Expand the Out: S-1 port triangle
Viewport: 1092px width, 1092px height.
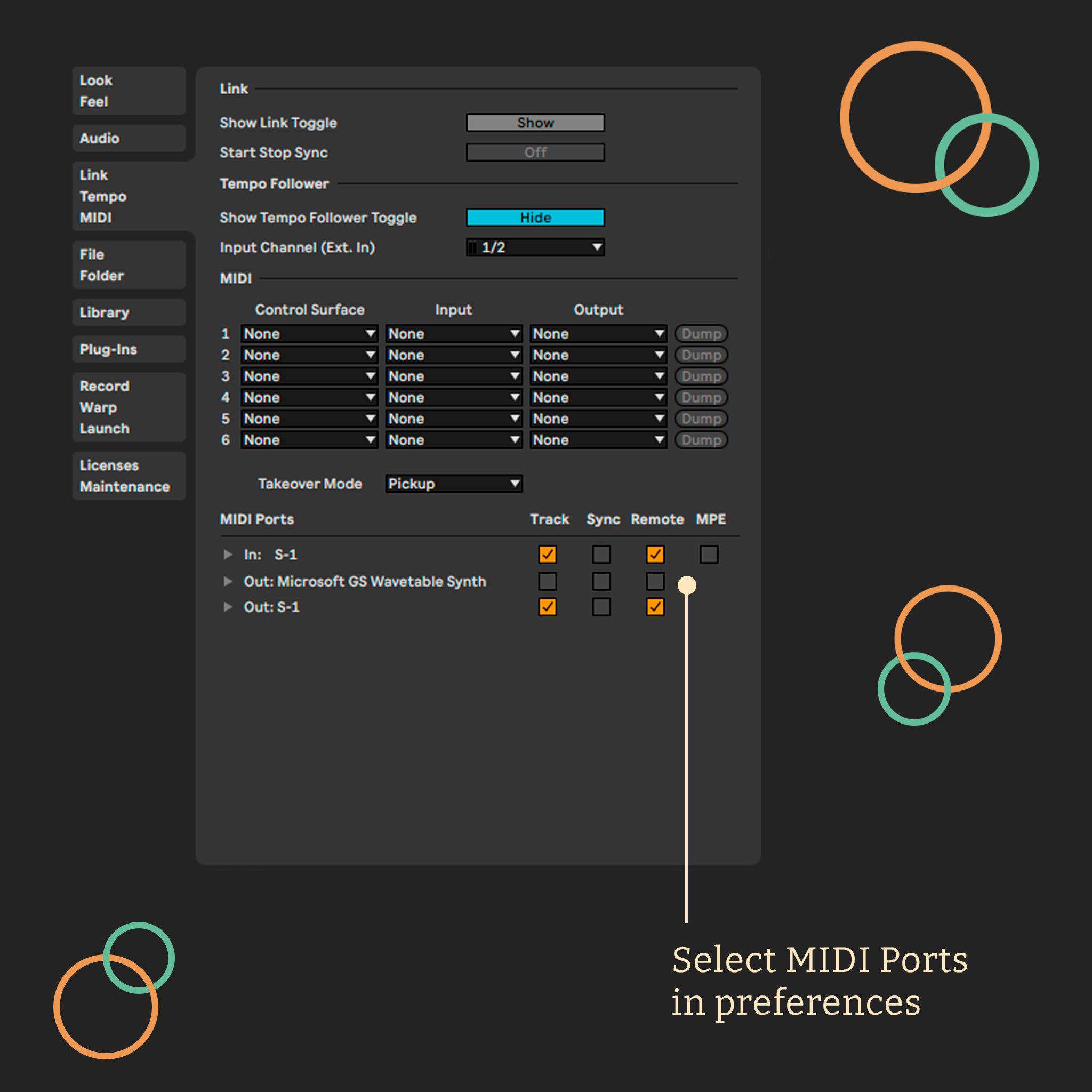[228, 606]
